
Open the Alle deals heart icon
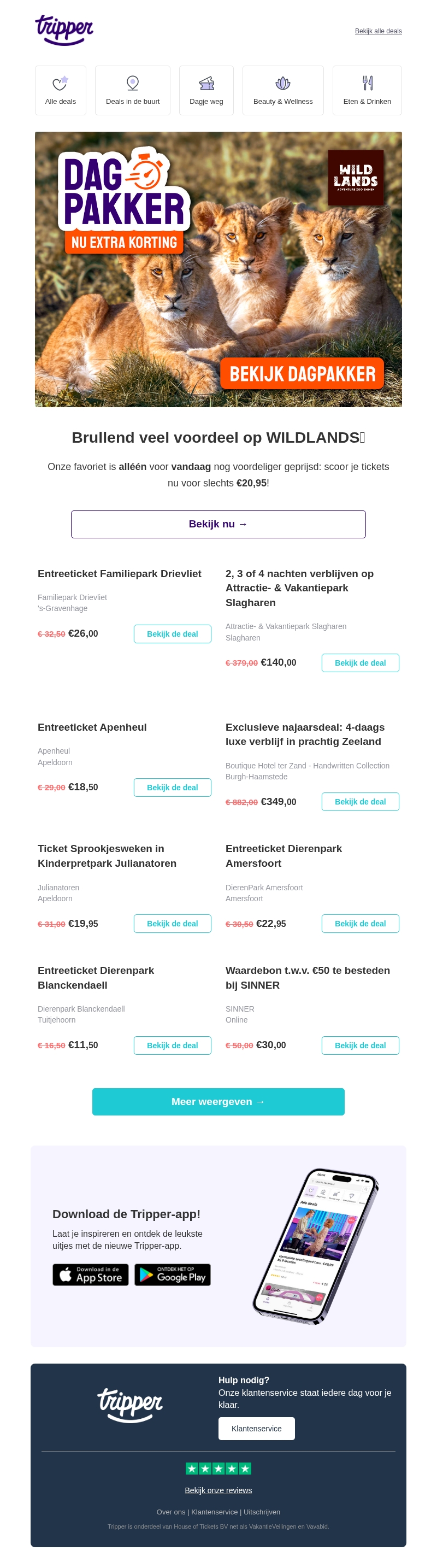click(60, 84)
